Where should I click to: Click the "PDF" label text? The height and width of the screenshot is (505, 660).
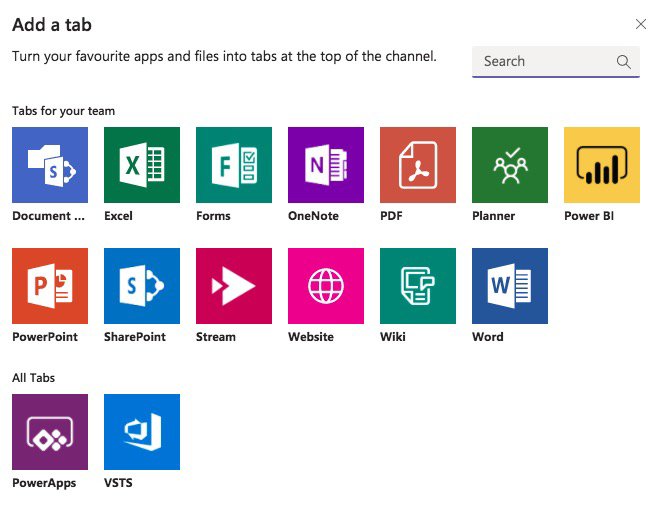pos(391,216)
